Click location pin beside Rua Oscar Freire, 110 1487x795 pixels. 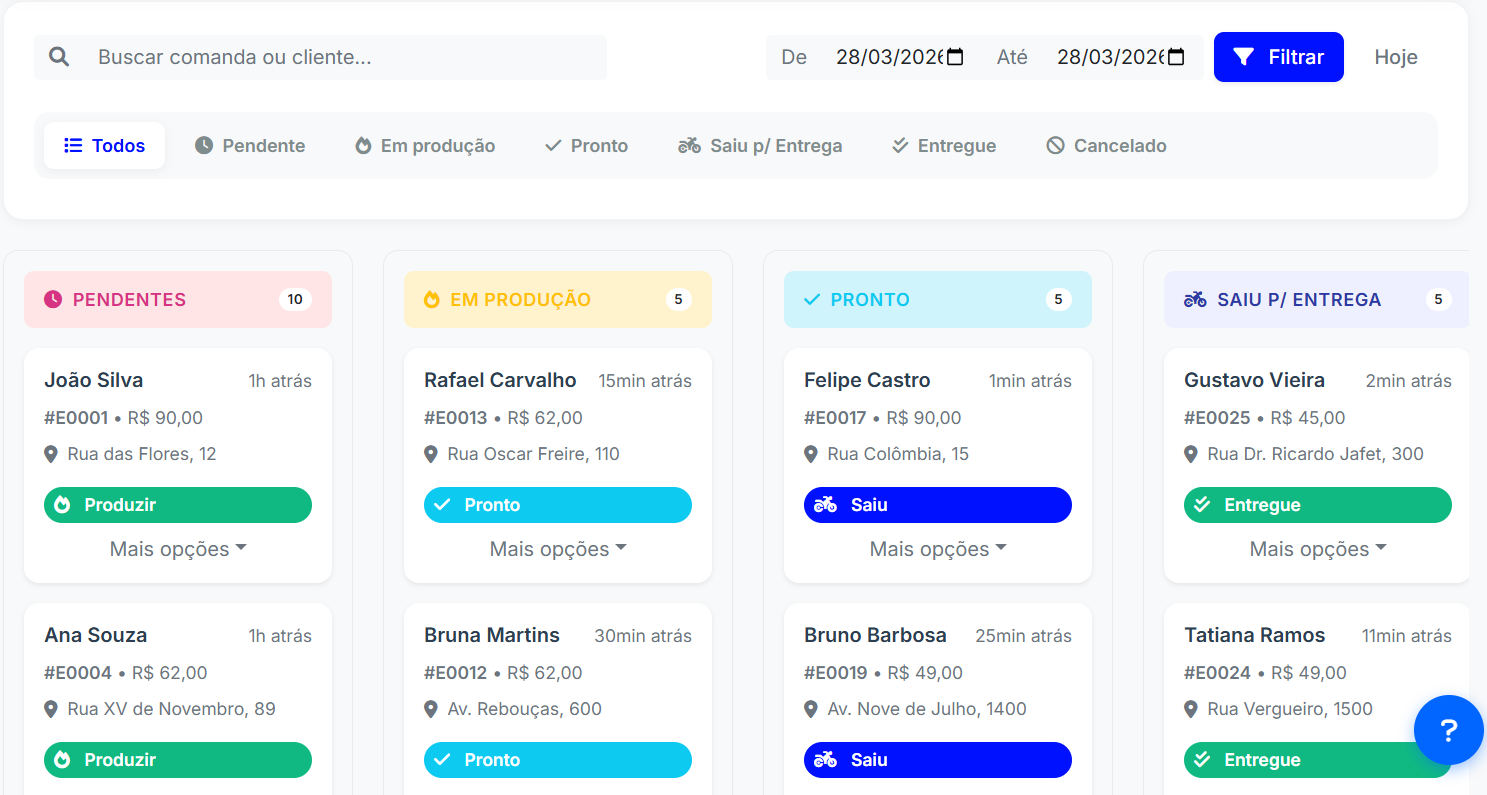(431, 454)
